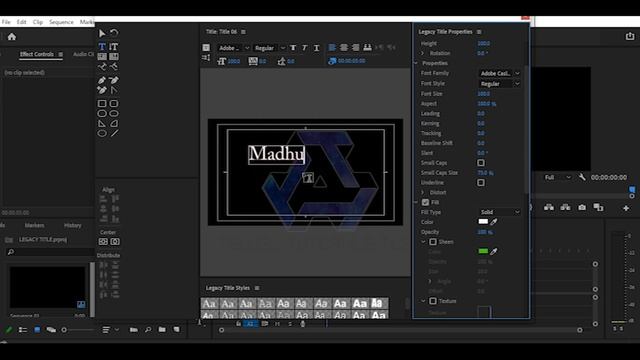Open the Full playback resolution dropdown
640x360 pixels.
tap(558, 178)
